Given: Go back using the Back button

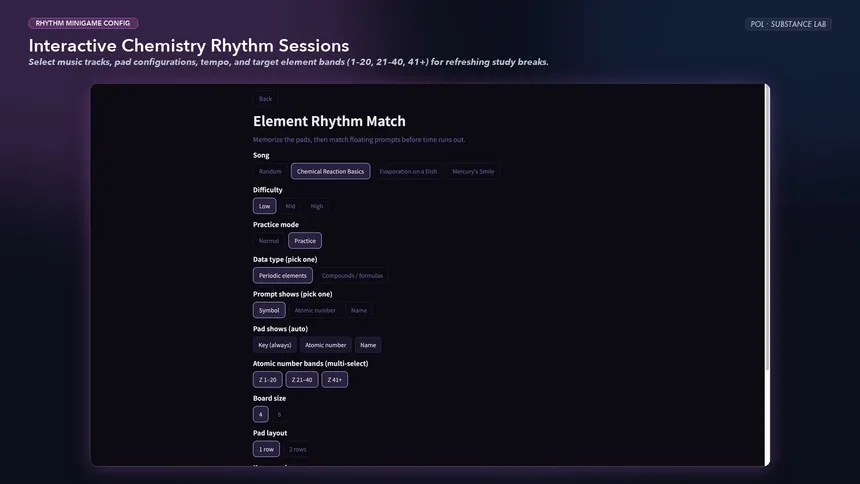Looking at the screenshot, I should [x=265, y=99].
